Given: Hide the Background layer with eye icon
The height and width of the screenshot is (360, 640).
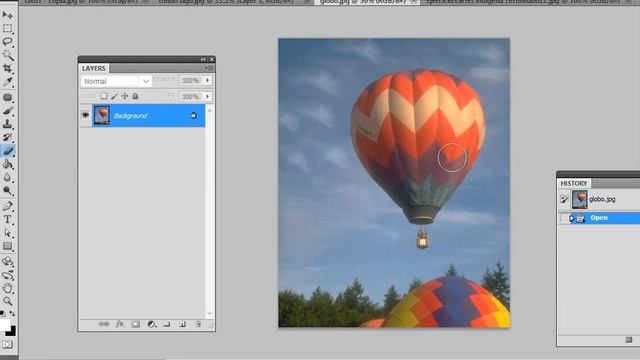Looking at the screenshot, I should 85,116.
